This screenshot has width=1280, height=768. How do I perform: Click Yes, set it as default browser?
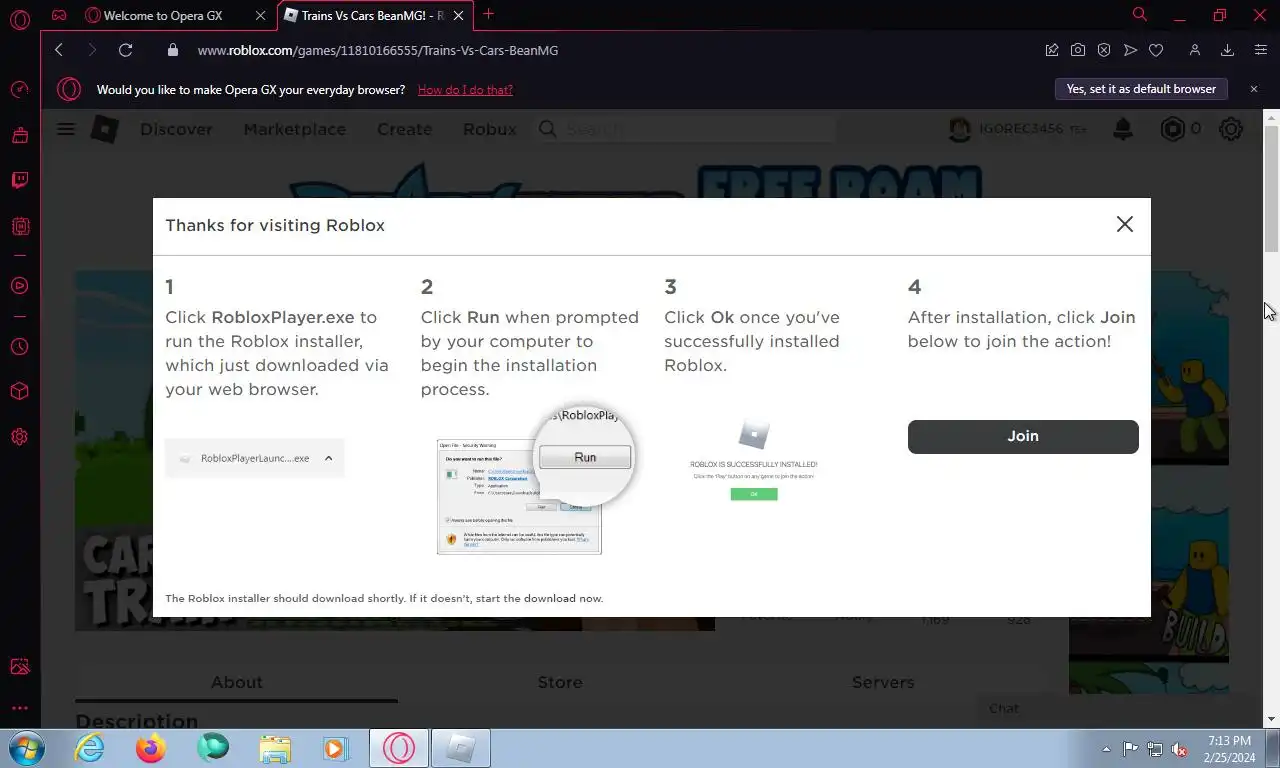pos(1141,89)
